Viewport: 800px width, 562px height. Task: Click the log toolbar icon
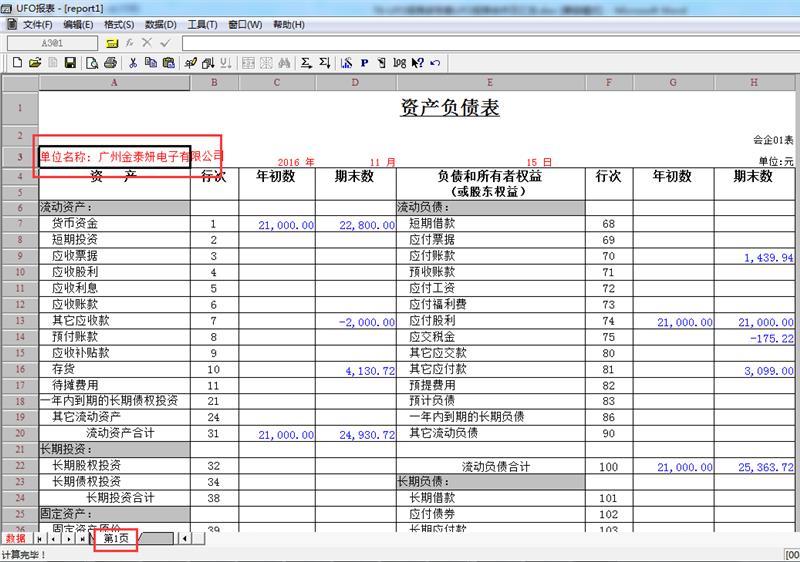point(399,63)
